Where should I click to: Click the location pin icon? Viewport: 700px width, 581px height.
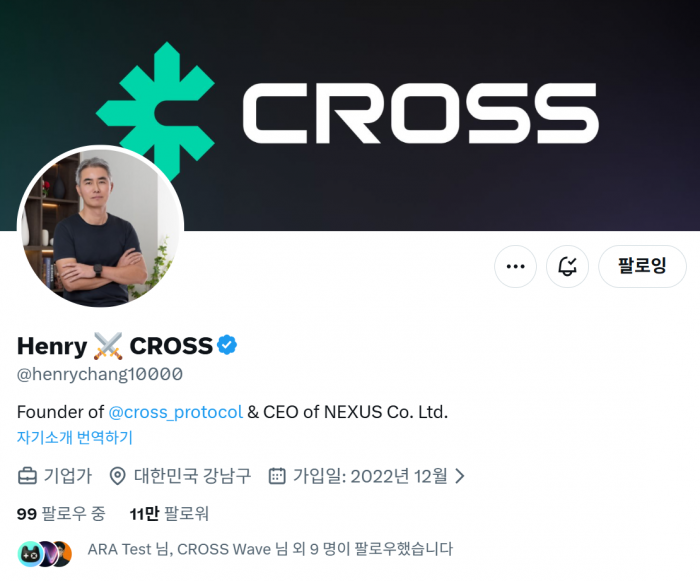pyautogui.click(x=117, y=476)
